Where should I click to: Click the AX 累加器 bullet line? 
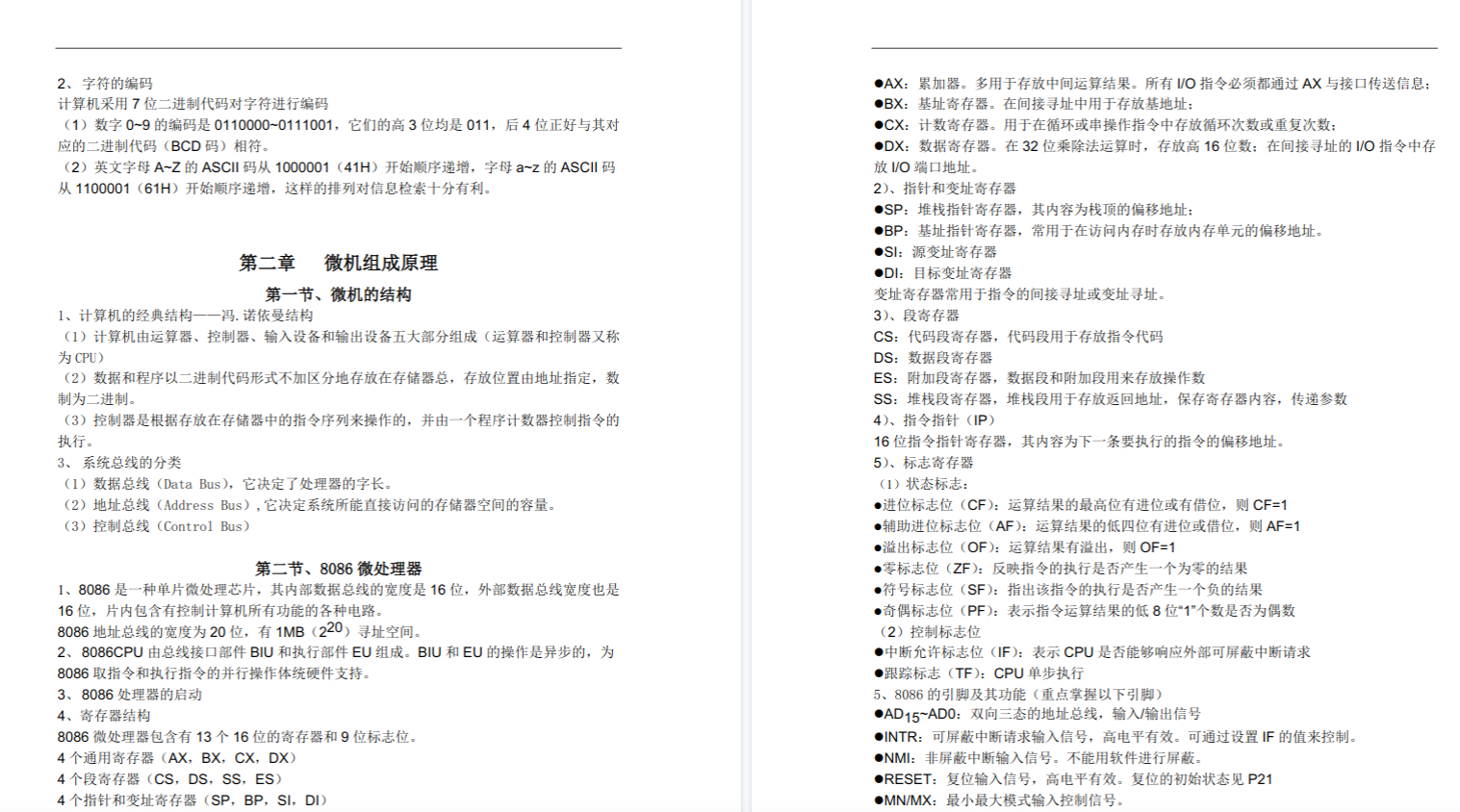(1152, 84)
